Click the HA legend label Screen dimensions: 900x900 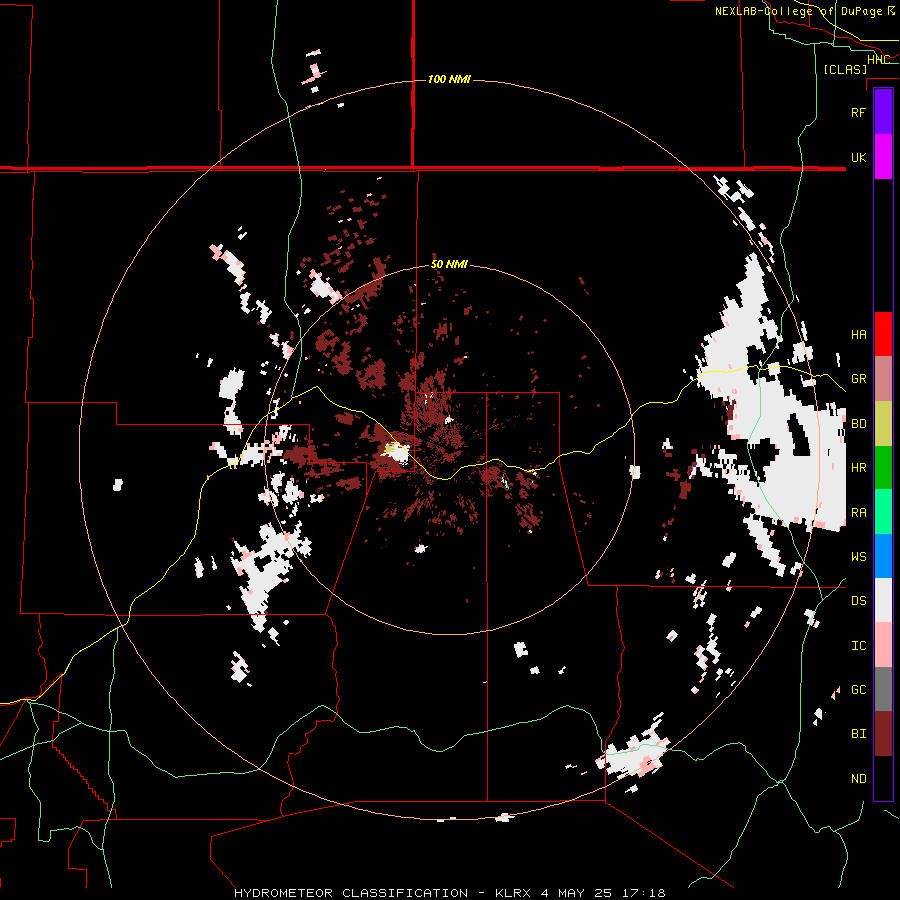[x=858, y=334]
